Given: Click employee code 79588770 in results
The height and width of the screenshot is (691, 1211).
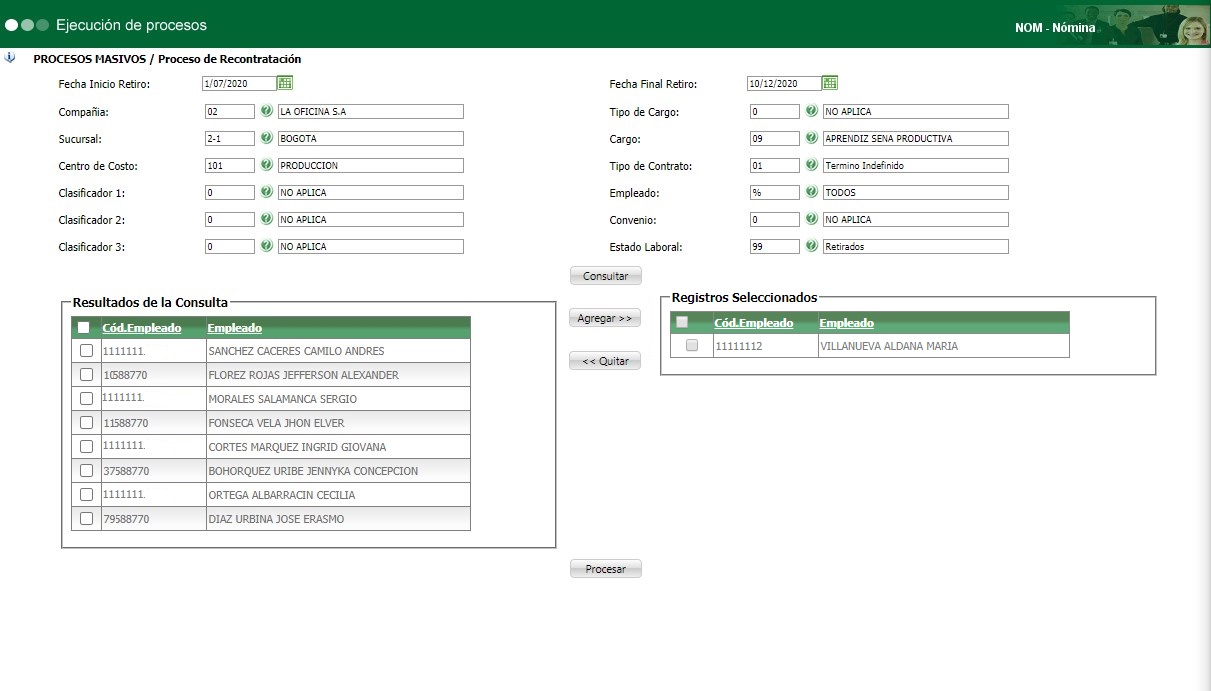Looking at the screenshot, I should click(126, 519).
